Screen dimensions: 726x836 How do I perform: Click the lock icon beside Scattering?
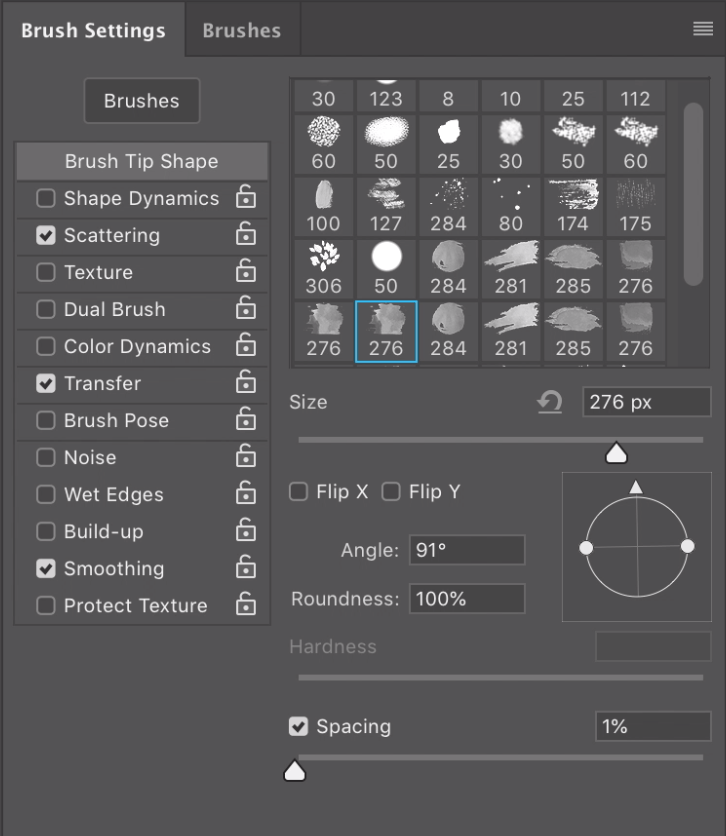click(x=245, y=235)
